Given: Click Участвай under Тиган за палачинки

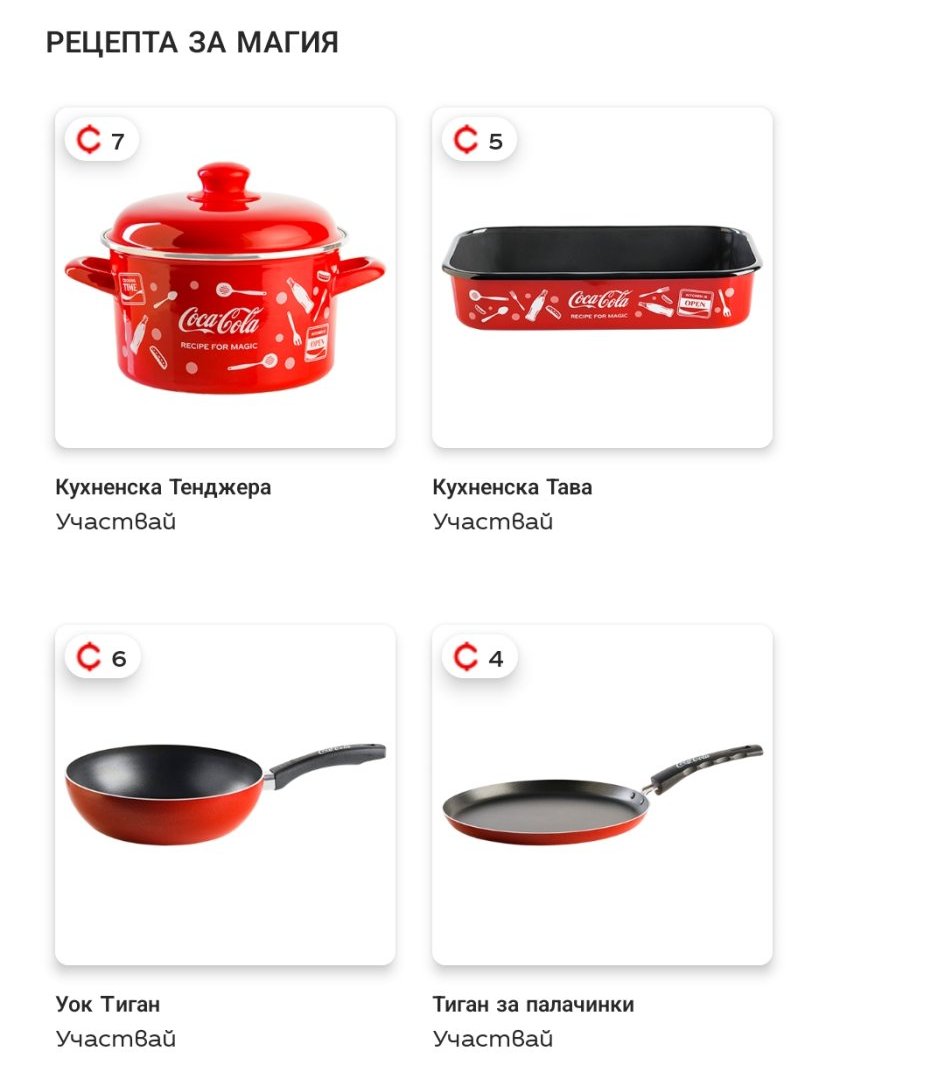Looking at the screenshot, I should tap(493, 1038).
